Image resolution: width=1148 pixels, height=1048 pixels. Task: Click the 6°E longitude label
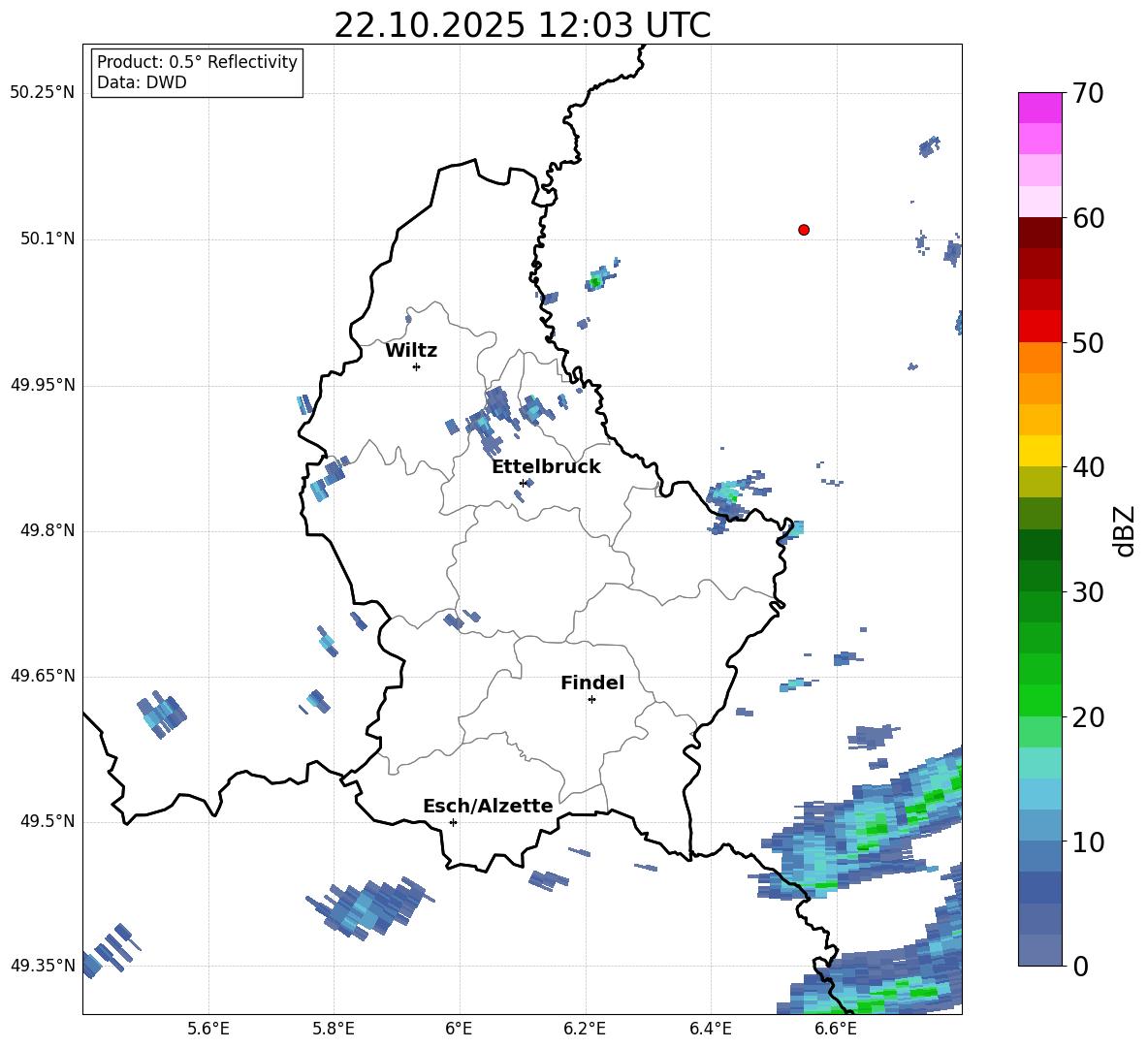click(459, 1029)
